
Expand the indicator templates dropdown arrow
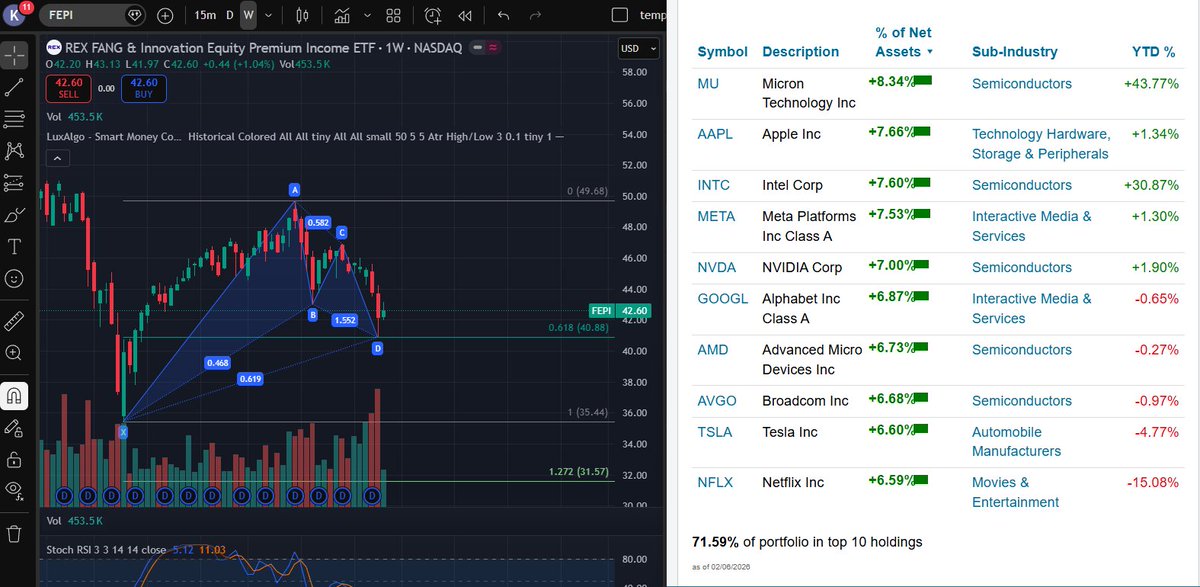tap(367, 16)
